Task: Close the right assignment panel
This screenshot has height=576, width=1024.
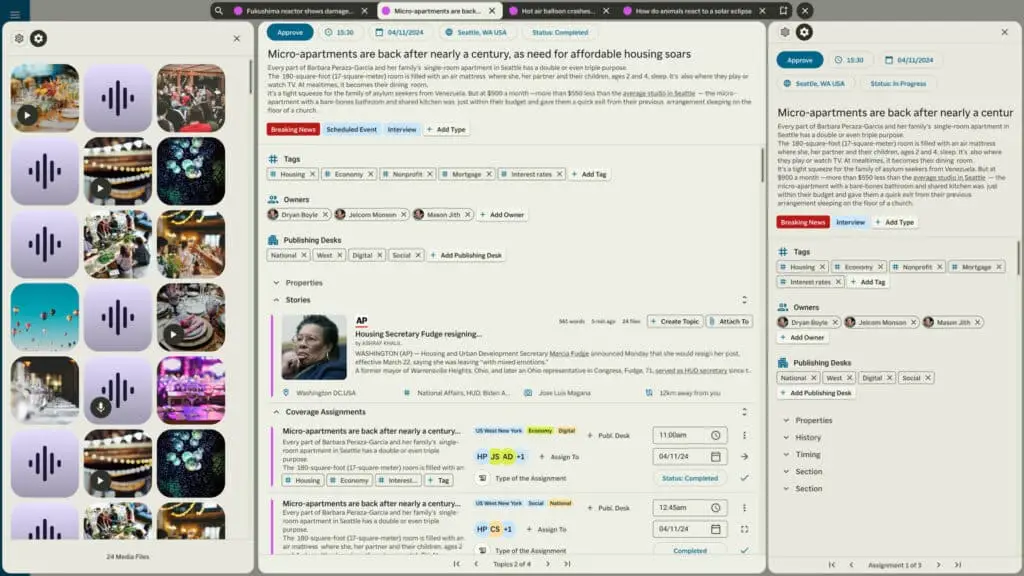Action: 1004,32
